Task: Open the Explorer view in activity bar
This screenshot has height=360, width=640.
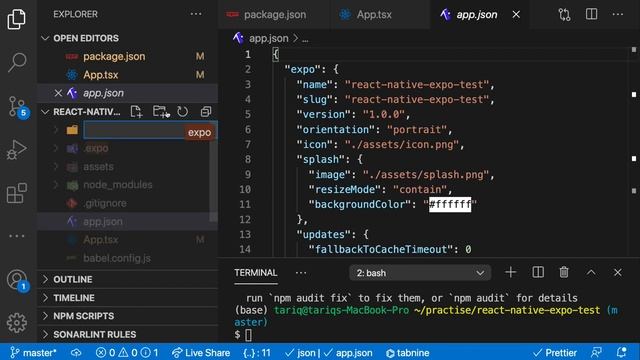Action: [17, 19]
